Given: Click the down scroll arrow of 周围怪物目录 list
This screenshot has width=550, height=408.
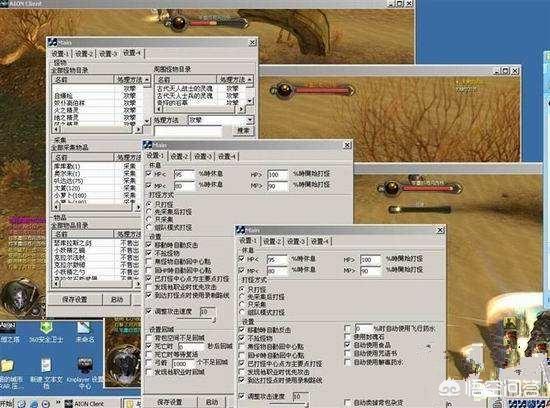Looking at the screenshot, I should pos(250,101).
